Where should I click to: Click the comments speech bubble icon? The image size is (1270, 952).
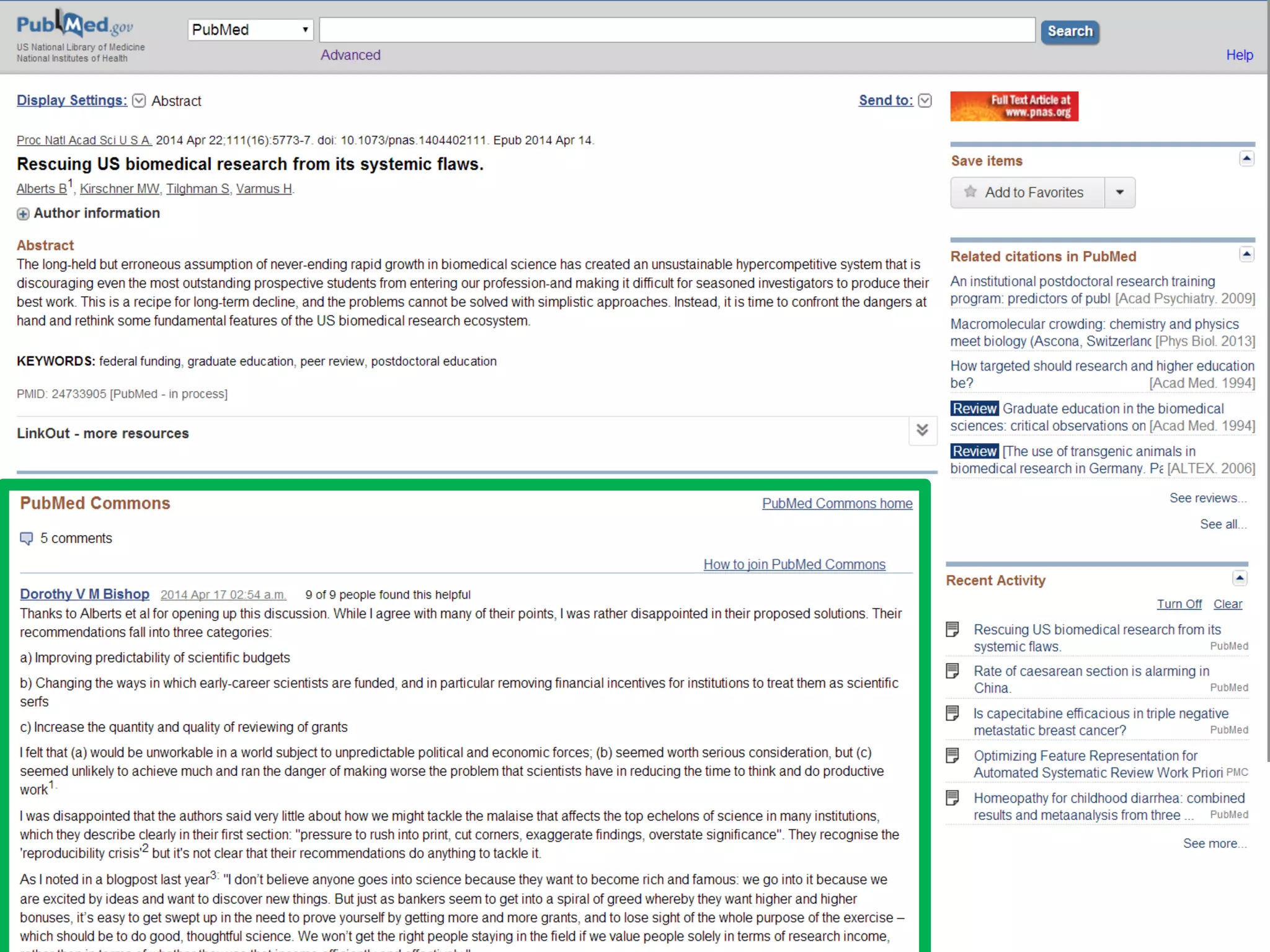[x=26, y=538]
